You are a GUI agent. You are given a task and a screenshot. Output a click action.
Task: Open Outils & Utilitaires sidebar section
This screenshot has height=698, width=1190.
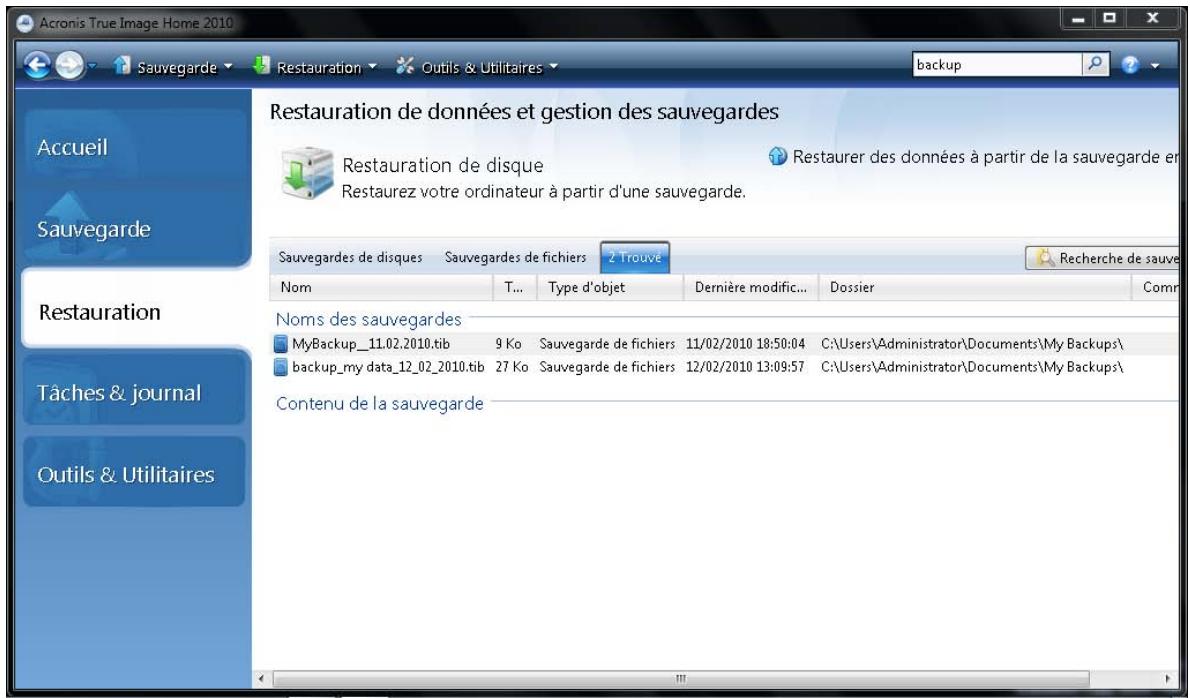(134, 474)
